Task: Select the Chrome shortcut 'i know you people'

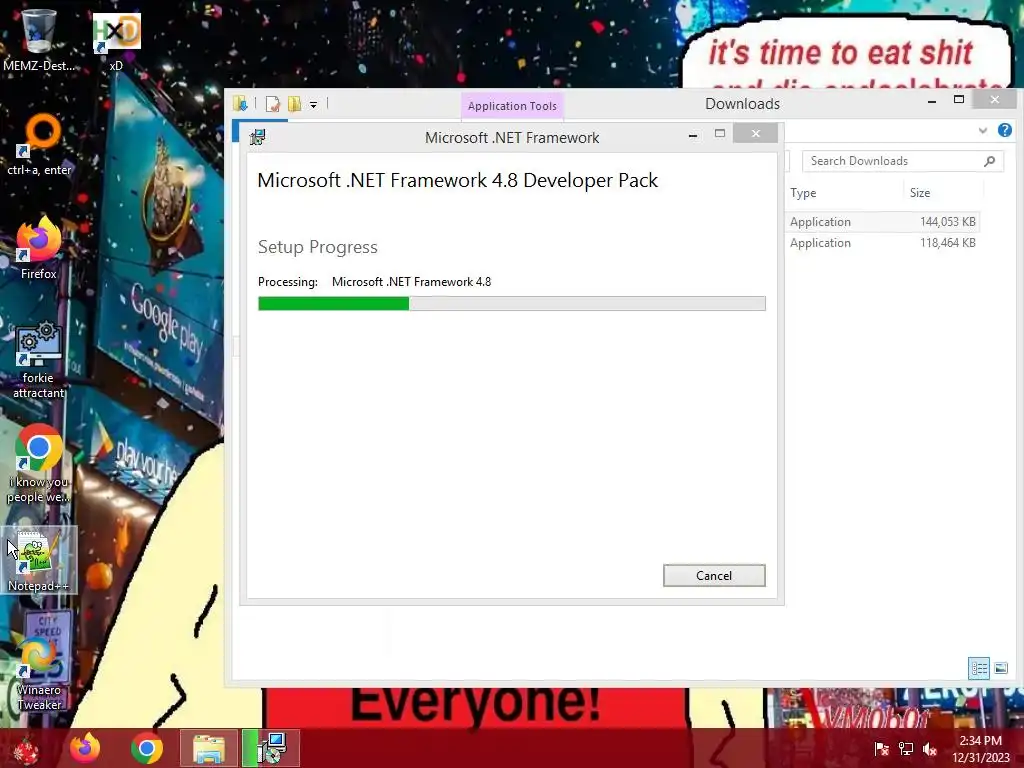Action: pos(39,464)
